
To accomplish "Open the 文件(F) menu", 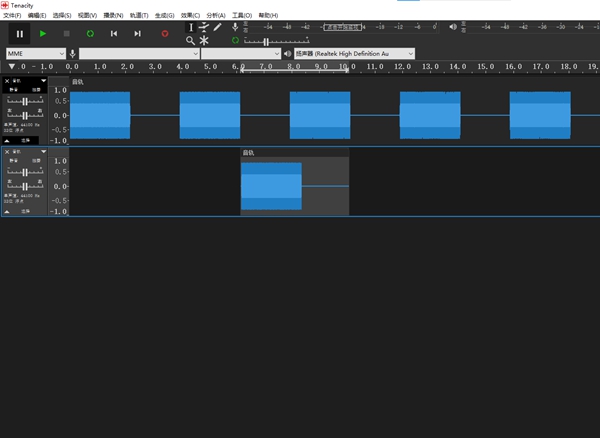I will (12, 15).
